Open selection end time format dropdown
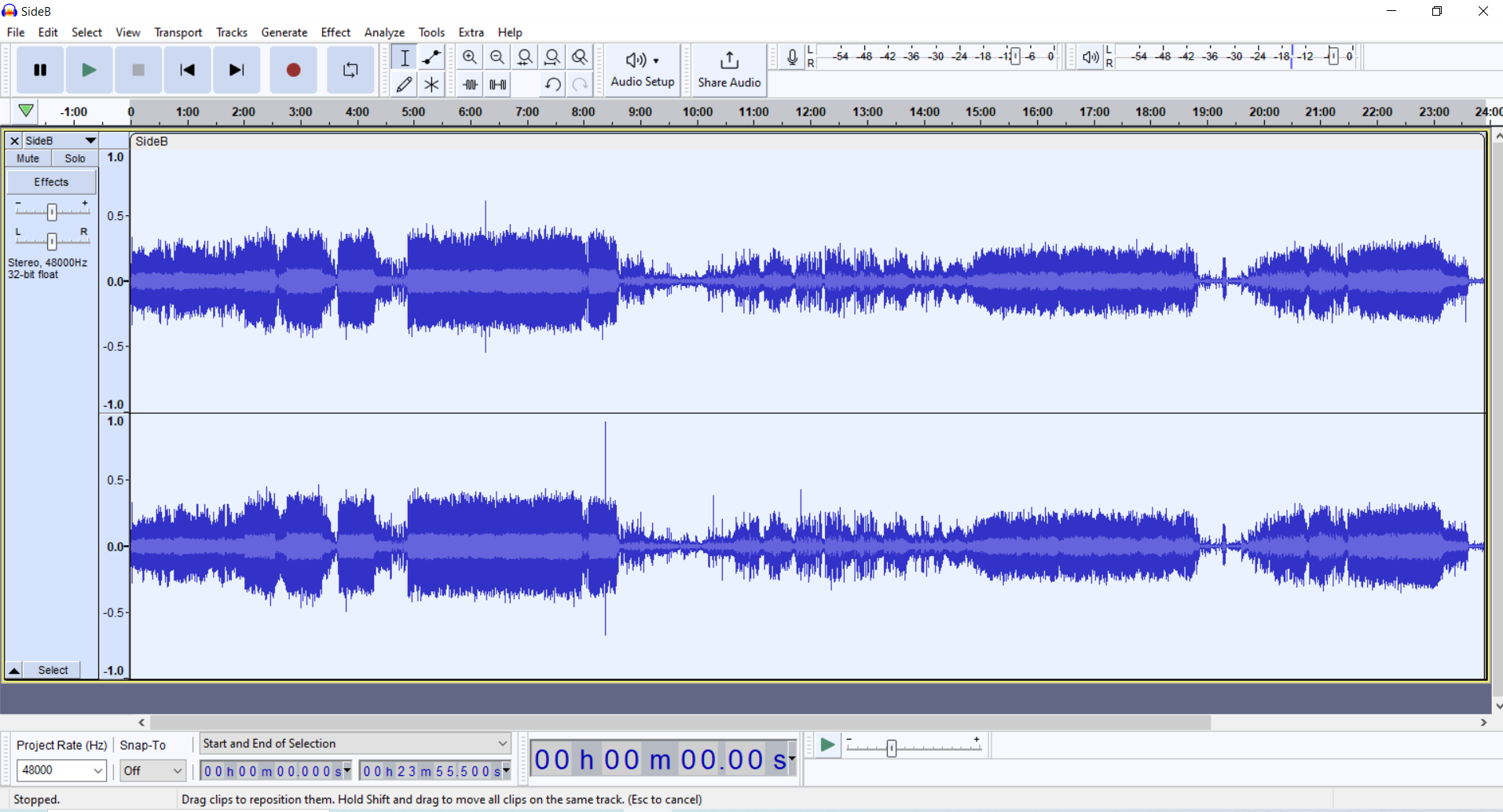Image resolution: width=1503 pixels, height=812 pixels. (x=507, y=771)
